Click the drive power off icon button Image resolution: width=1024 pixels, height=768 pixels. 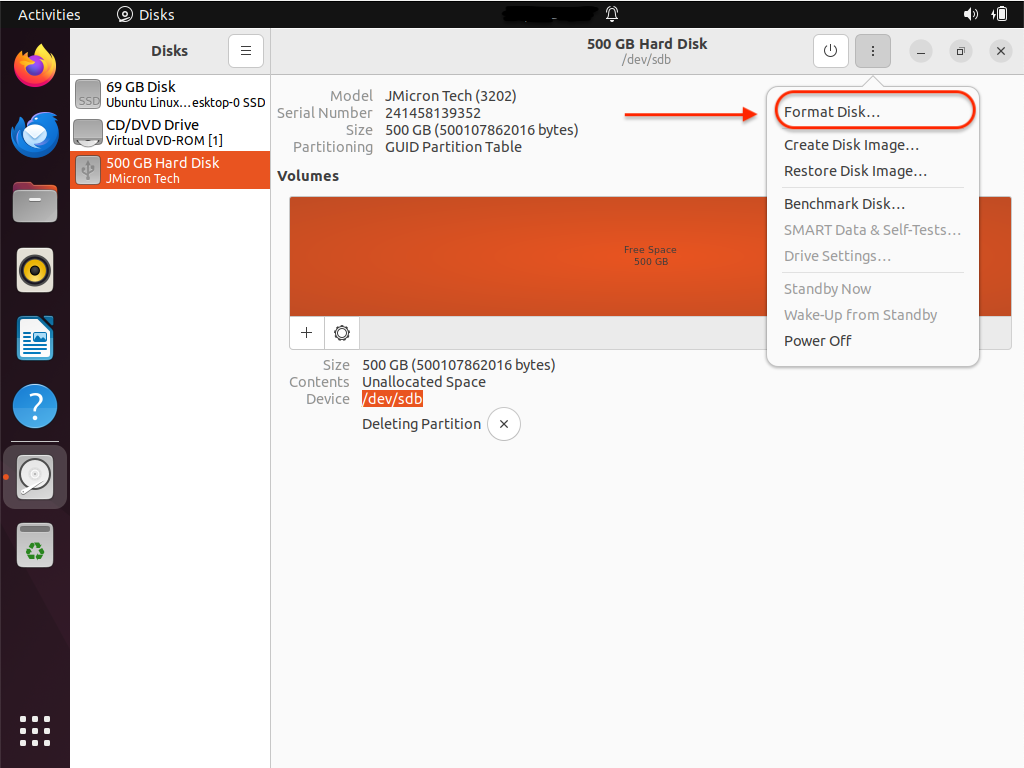[830, 51]
